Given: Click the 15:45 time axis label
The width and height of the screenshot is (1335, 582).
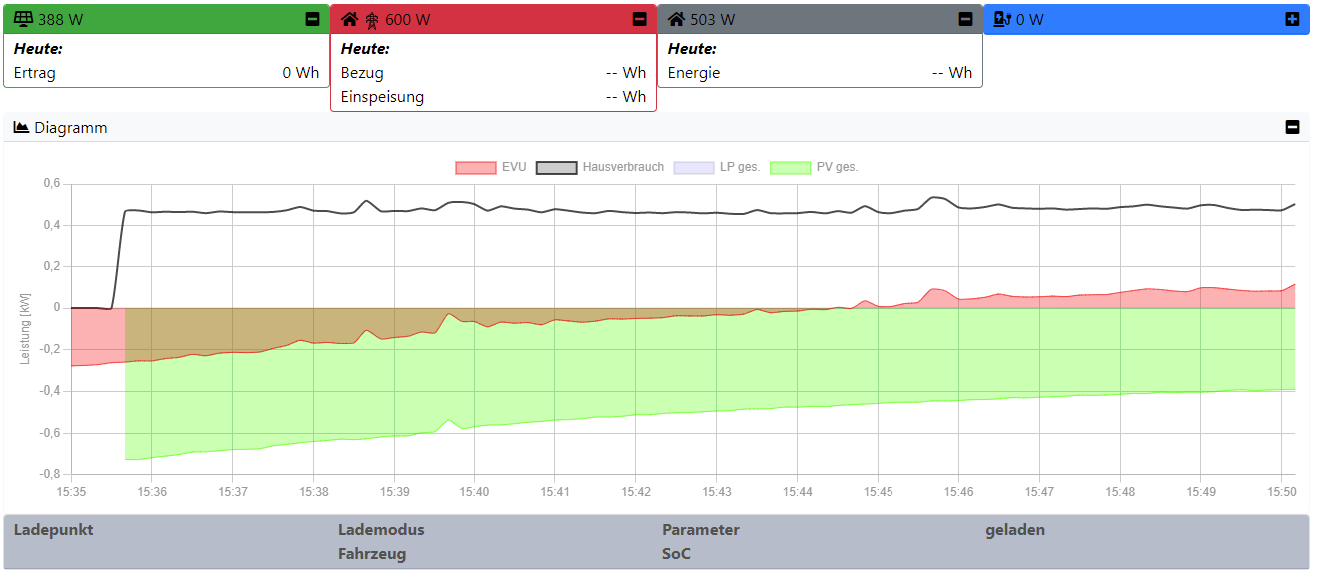Looking at the screenshot, I should 878,492.
